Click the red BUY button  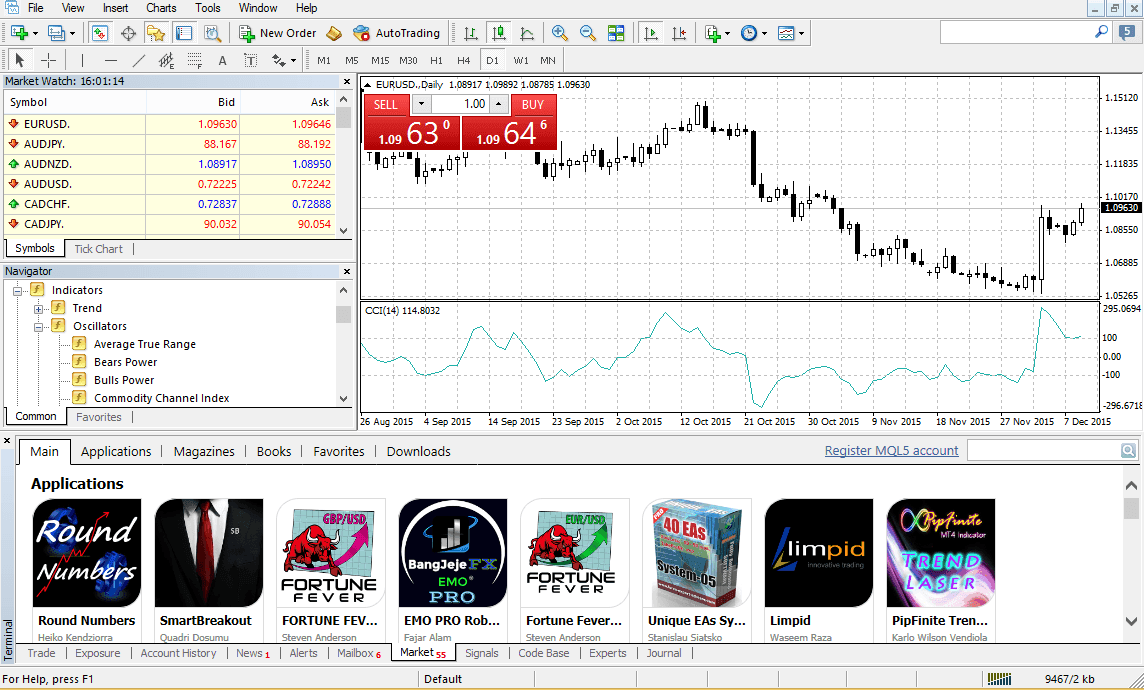(533, 104)
